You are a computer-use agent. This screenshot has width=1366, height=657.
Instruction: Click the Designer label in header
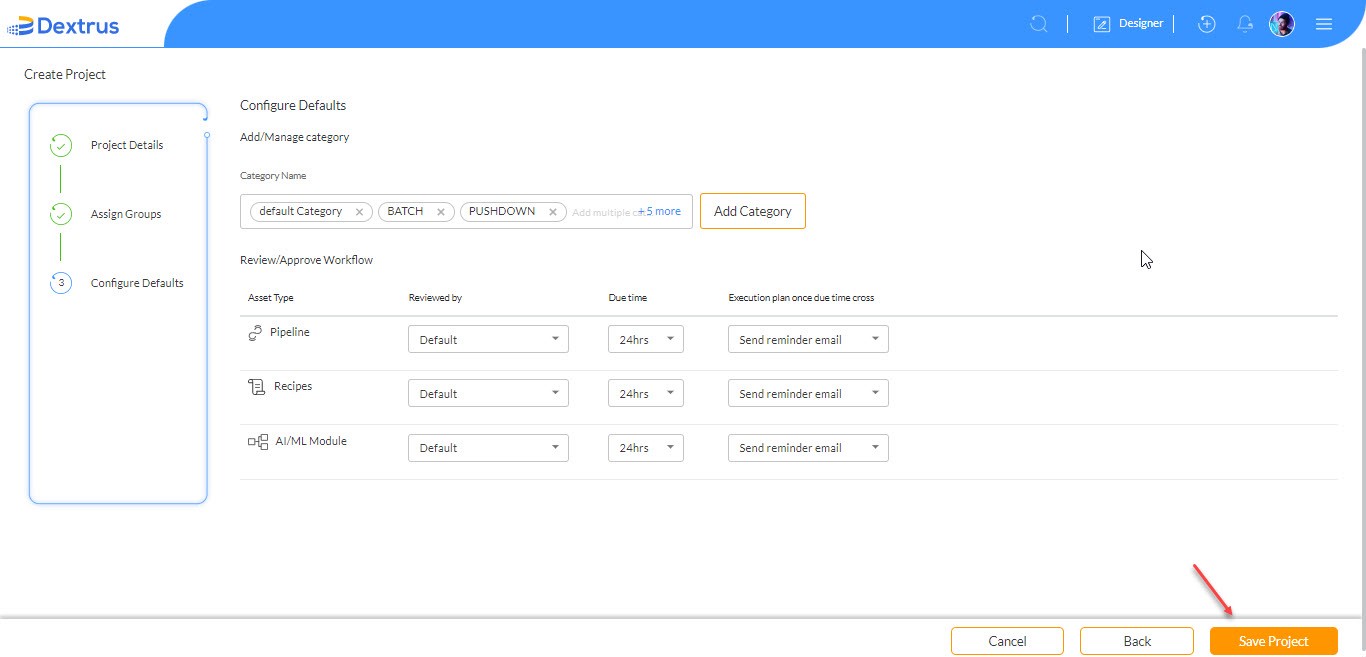1141,23
